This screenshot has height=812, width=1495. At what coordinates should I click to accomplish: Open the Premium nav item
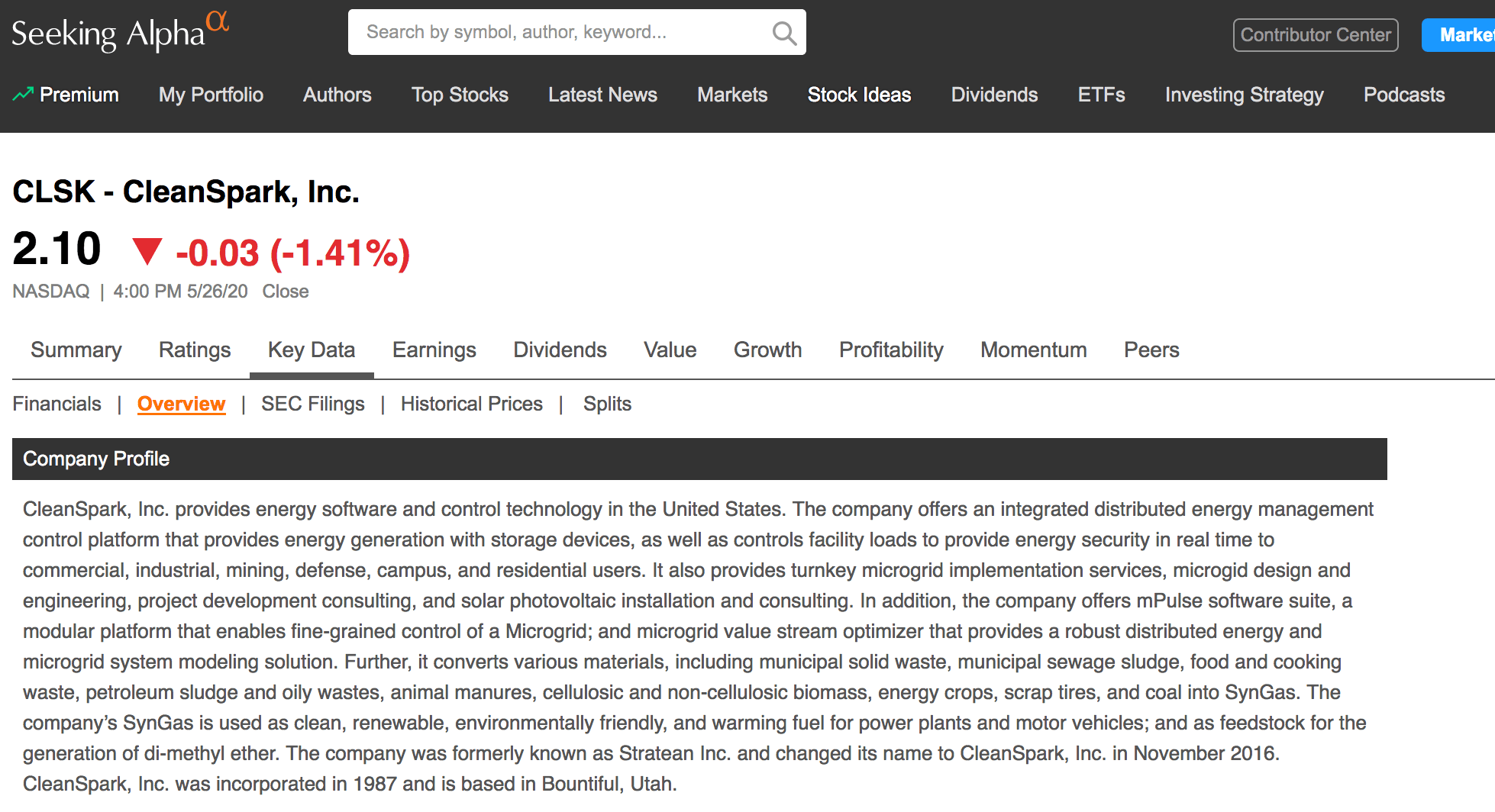tap(79, 95)
